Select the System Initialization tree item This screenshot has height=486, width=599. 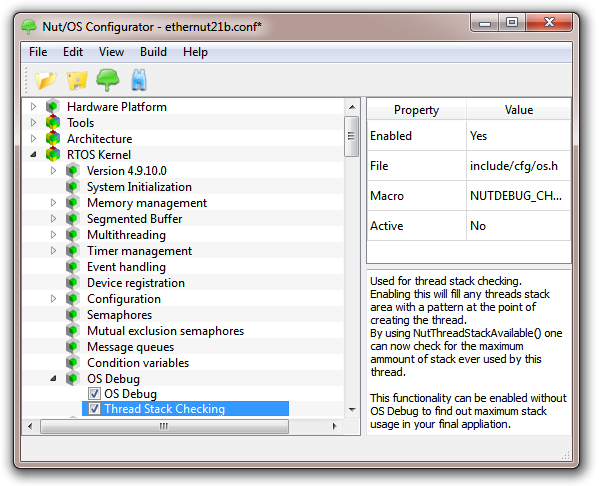coord(139,187)
